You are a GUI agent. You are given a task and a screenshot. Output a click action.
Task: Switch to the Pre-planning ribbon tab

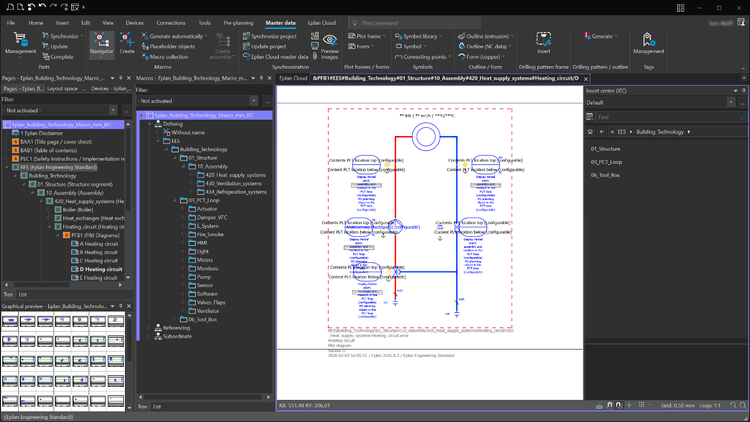click(x=238, y=23)
